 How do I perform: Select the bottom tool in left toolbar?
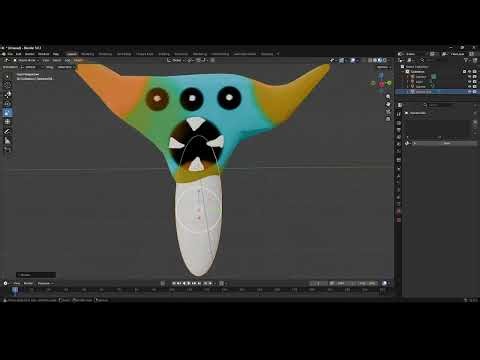(7, 150)
